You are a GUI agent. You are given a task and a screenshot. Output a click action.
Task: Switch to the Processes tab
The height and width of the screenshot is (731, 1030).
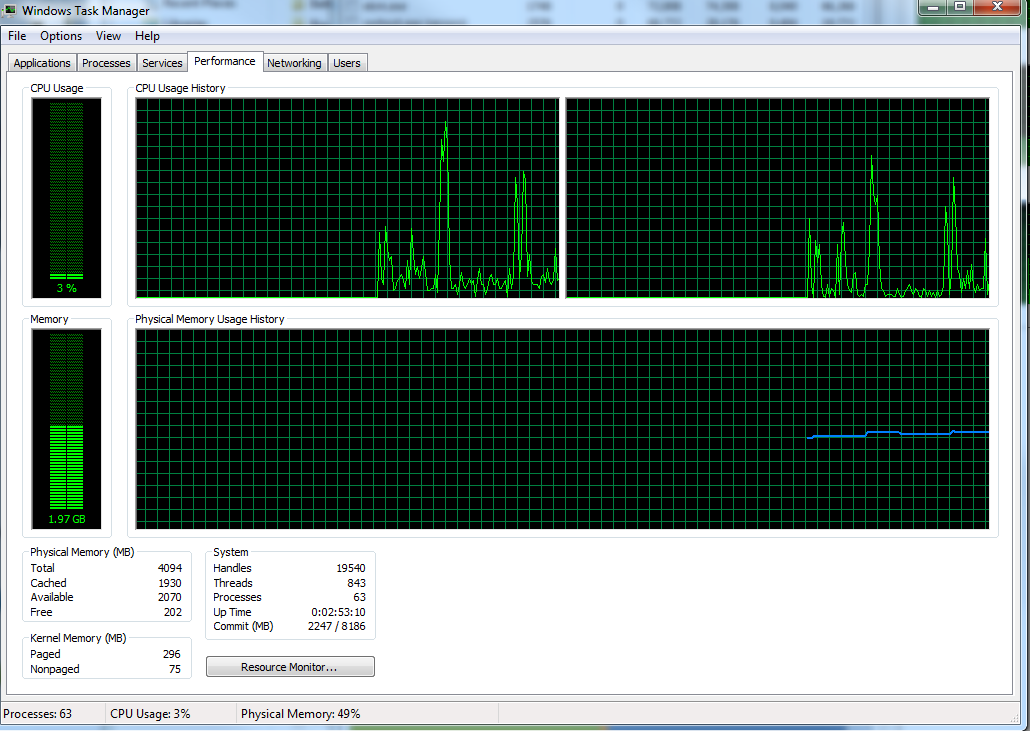[106, 63]
